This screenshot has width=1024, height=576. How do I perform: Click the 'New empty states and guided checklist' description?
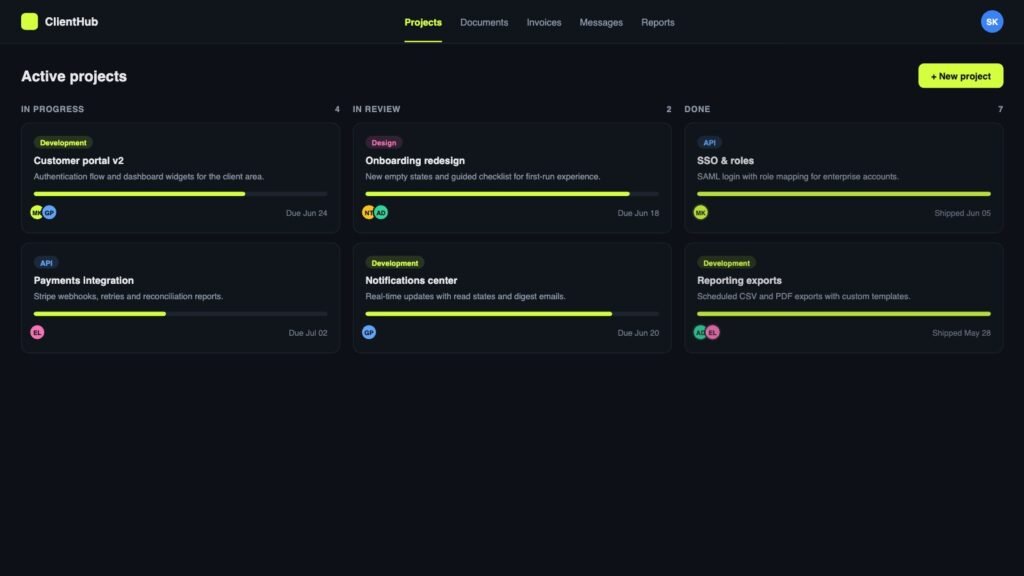[x=483, y=176]
